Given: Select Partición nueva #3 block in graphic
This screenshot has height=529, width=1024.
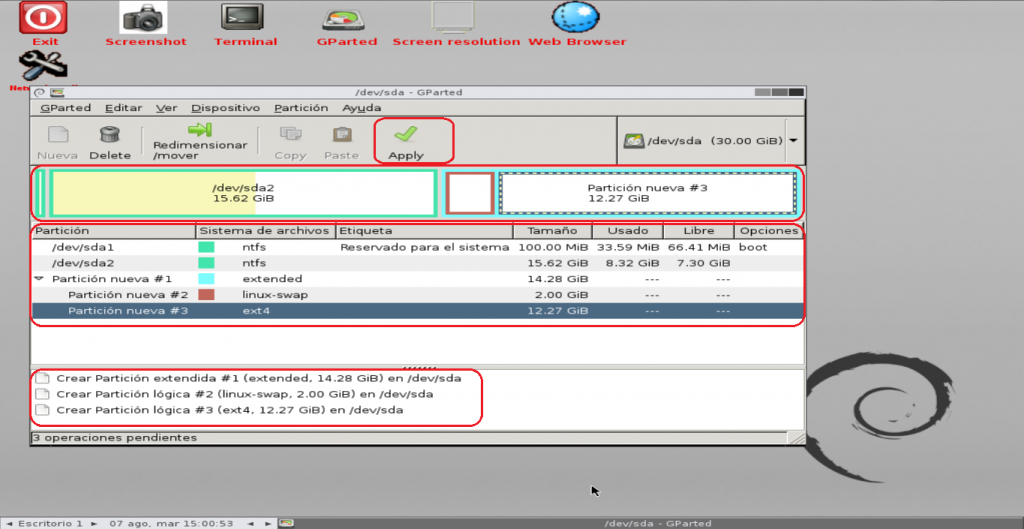Looking at the screenshot, I should tap(647, 193).
